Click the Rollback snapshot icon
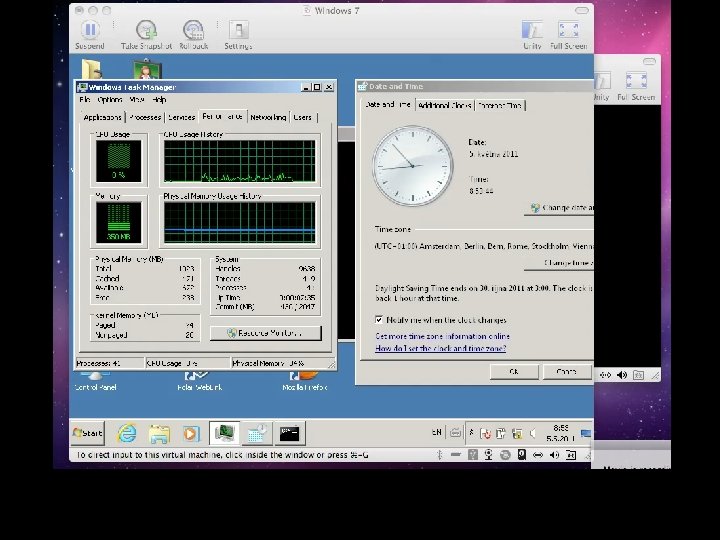This screenshot has height=540, width=720. pyautogui.click(x=194, y=31)
